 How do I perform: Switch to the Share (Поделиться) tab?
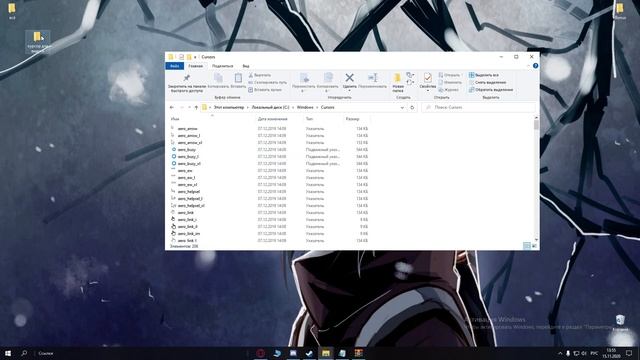(222, 66)
